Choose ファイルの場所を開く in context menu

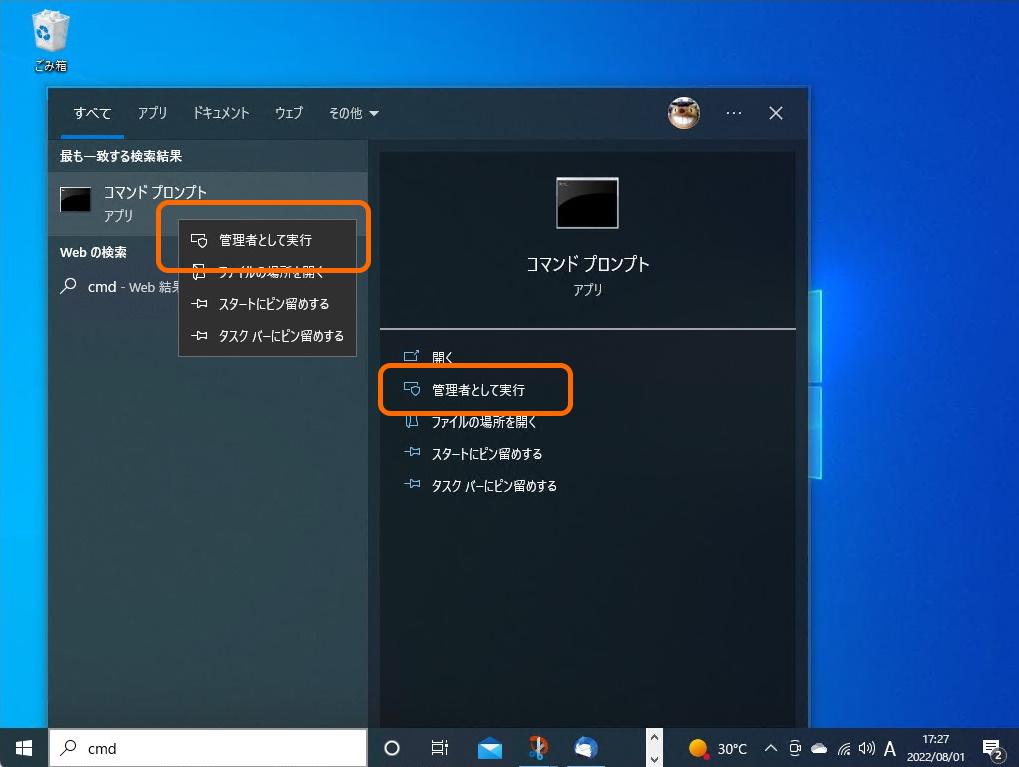coord(268,272)
